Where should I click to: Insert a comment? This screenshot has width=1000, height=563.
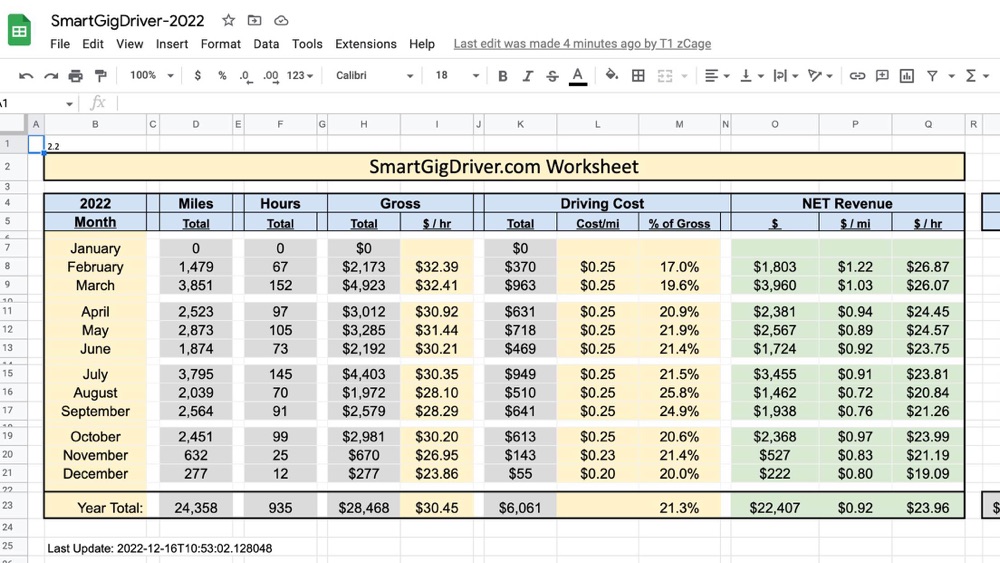[882, 76]
